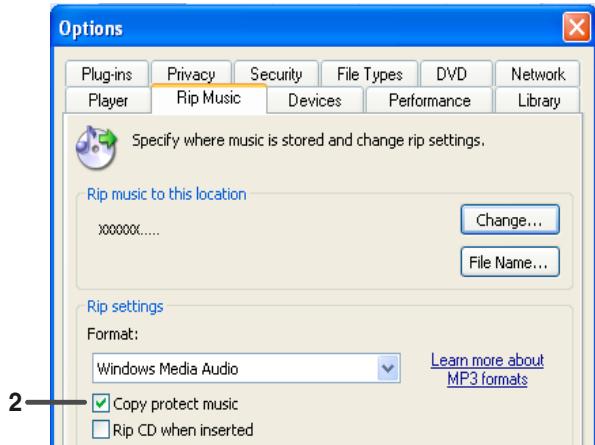Disable Copy protect music checkbox
The image size is (595, 445).
tap(101, 403)
